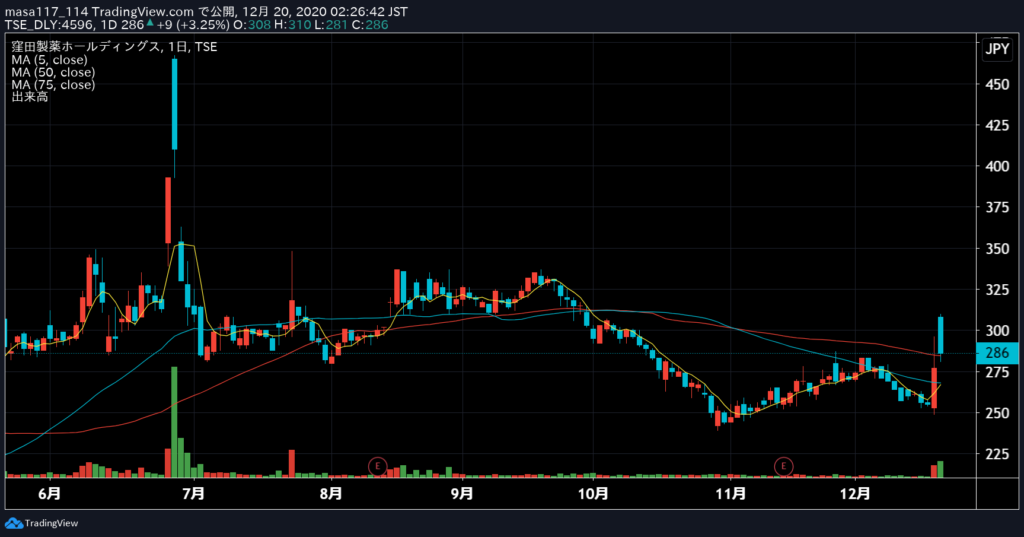Click the TradingView text link at bottom
The image size is (1024, 537).
click(52, 523)
